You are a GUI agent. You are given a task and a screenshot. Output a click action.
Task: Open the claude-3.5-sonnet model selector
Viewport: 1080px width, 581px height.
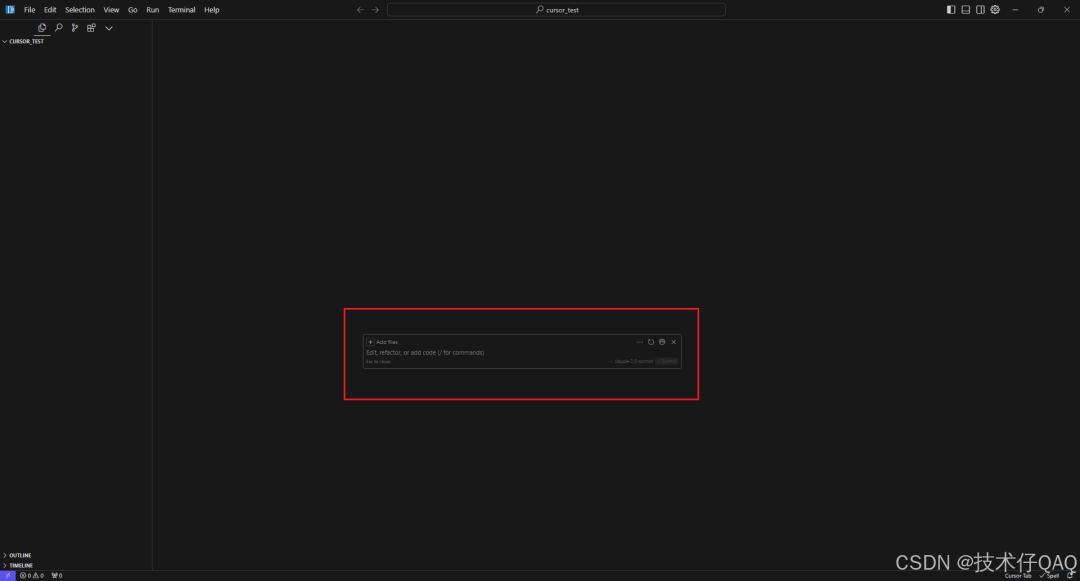point(632,361)
